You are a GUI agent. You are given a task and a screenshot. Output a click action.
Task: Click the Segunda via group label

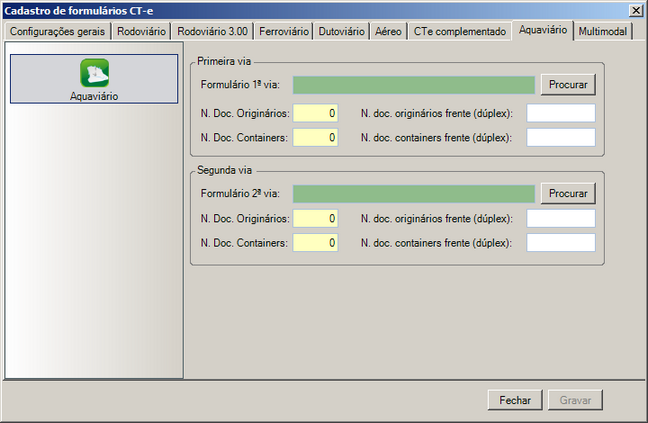click(224, 170)
